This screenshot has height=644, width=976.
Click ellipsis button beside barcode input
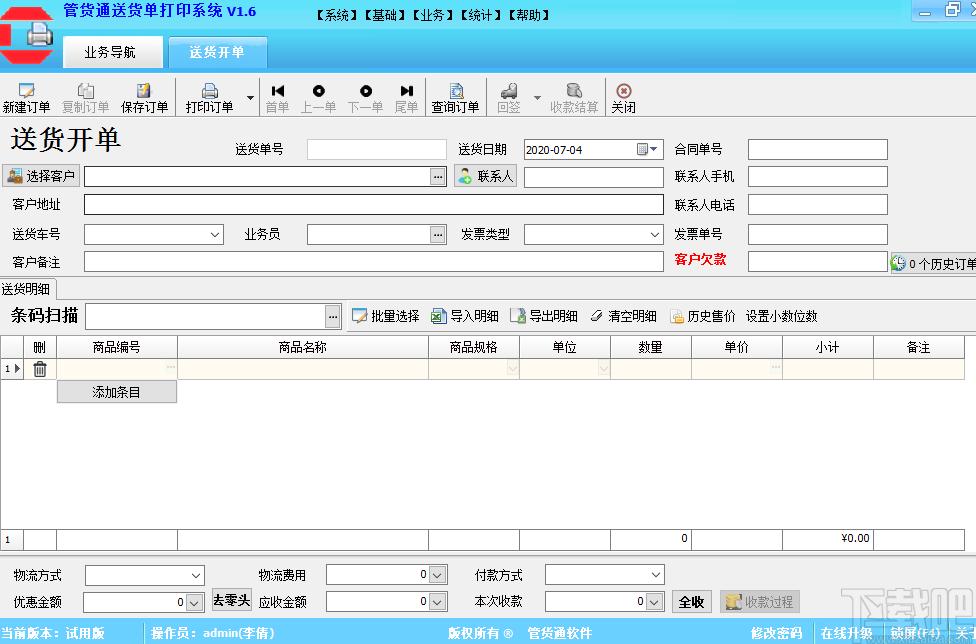[x=333, y=317]
